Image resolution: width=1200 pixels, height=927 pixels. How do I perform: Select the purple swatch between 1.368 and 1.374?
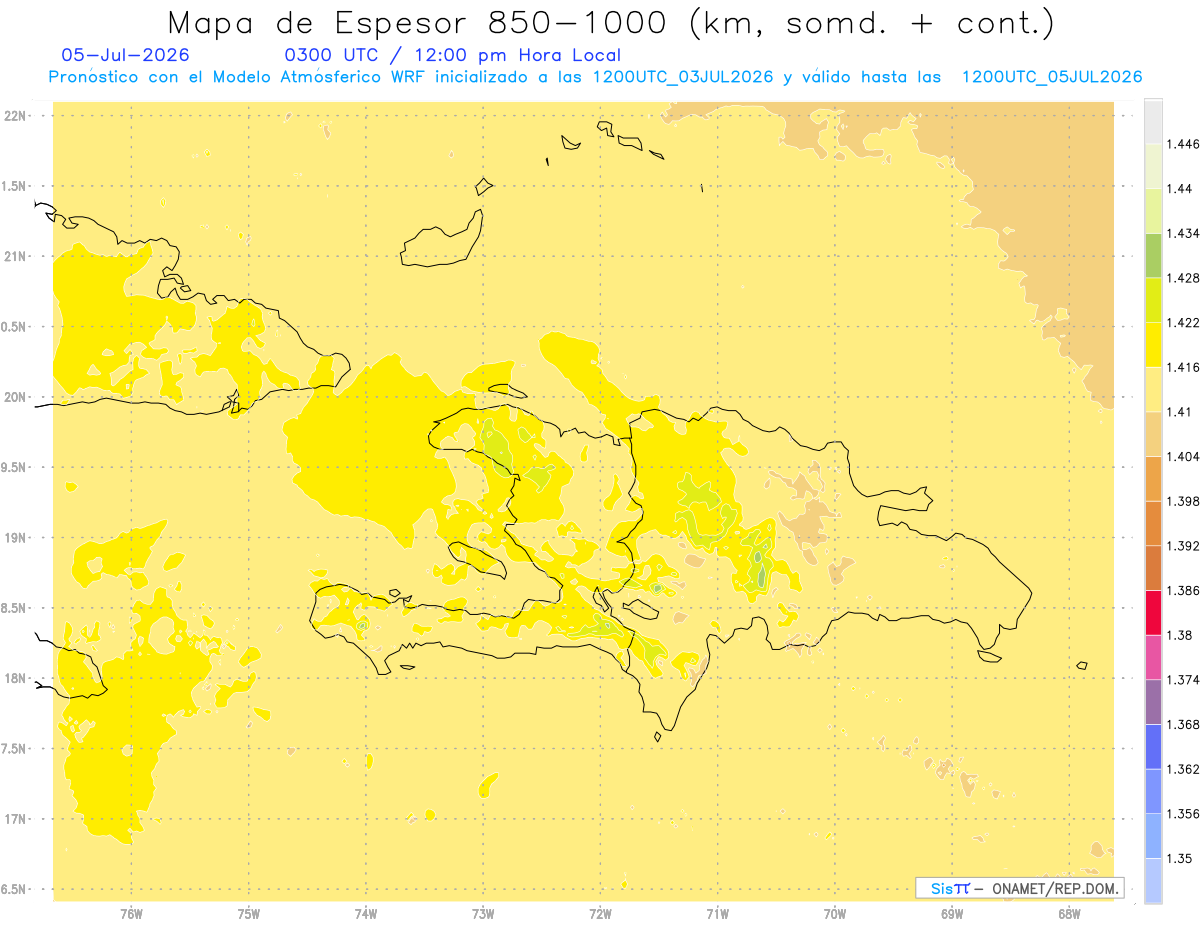click(1153, 702)
